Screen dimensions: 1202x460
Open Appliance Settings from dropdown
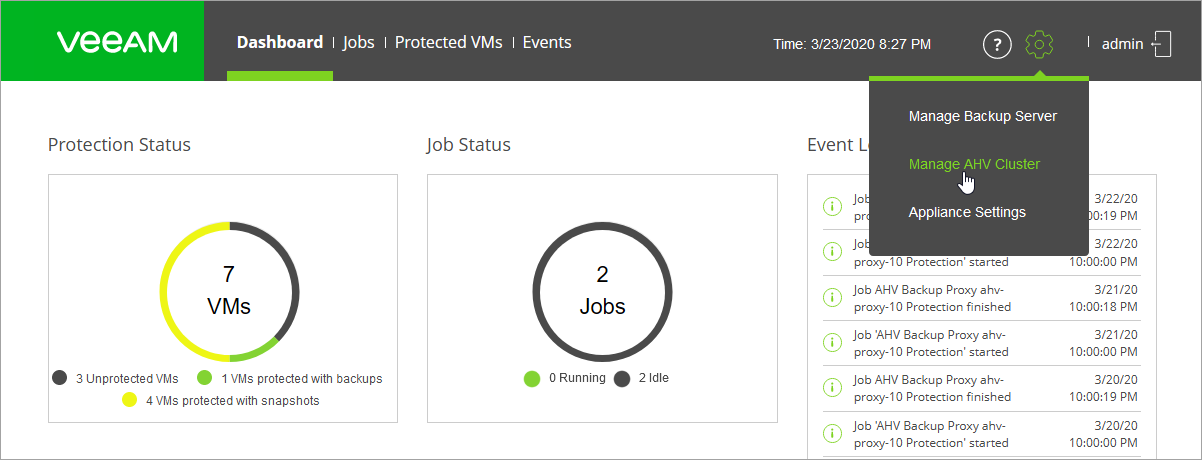(966, 212)
